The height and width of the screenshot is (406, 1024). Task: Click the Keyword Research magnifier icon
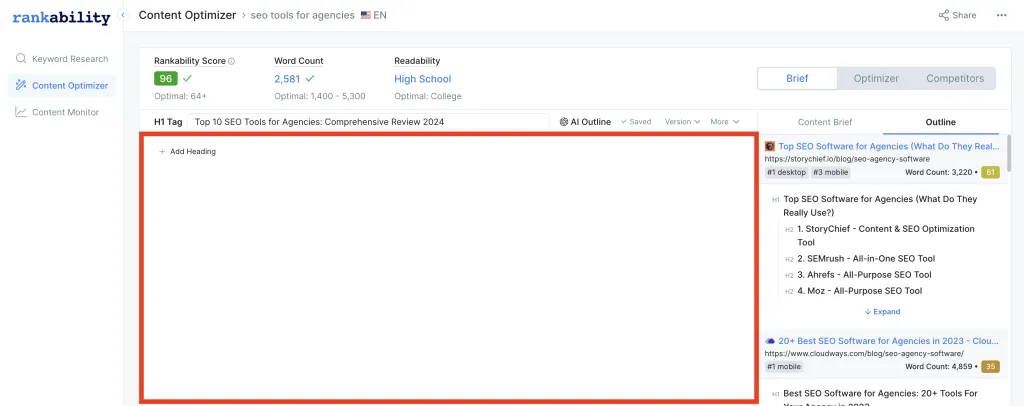(21, 59)
